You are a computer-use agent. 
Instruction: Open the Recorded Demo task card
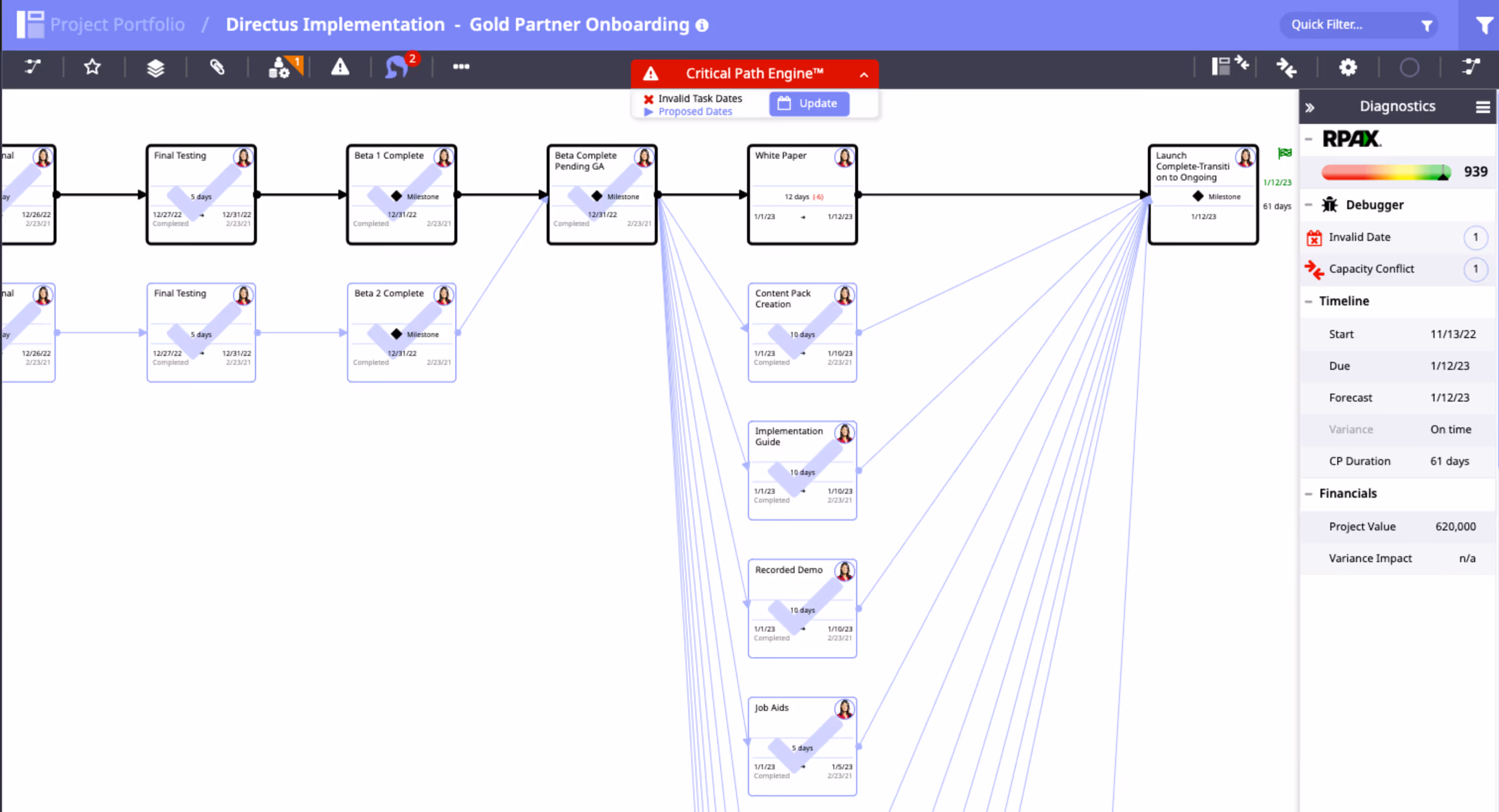pyautogui.click(x=802, y=608)
